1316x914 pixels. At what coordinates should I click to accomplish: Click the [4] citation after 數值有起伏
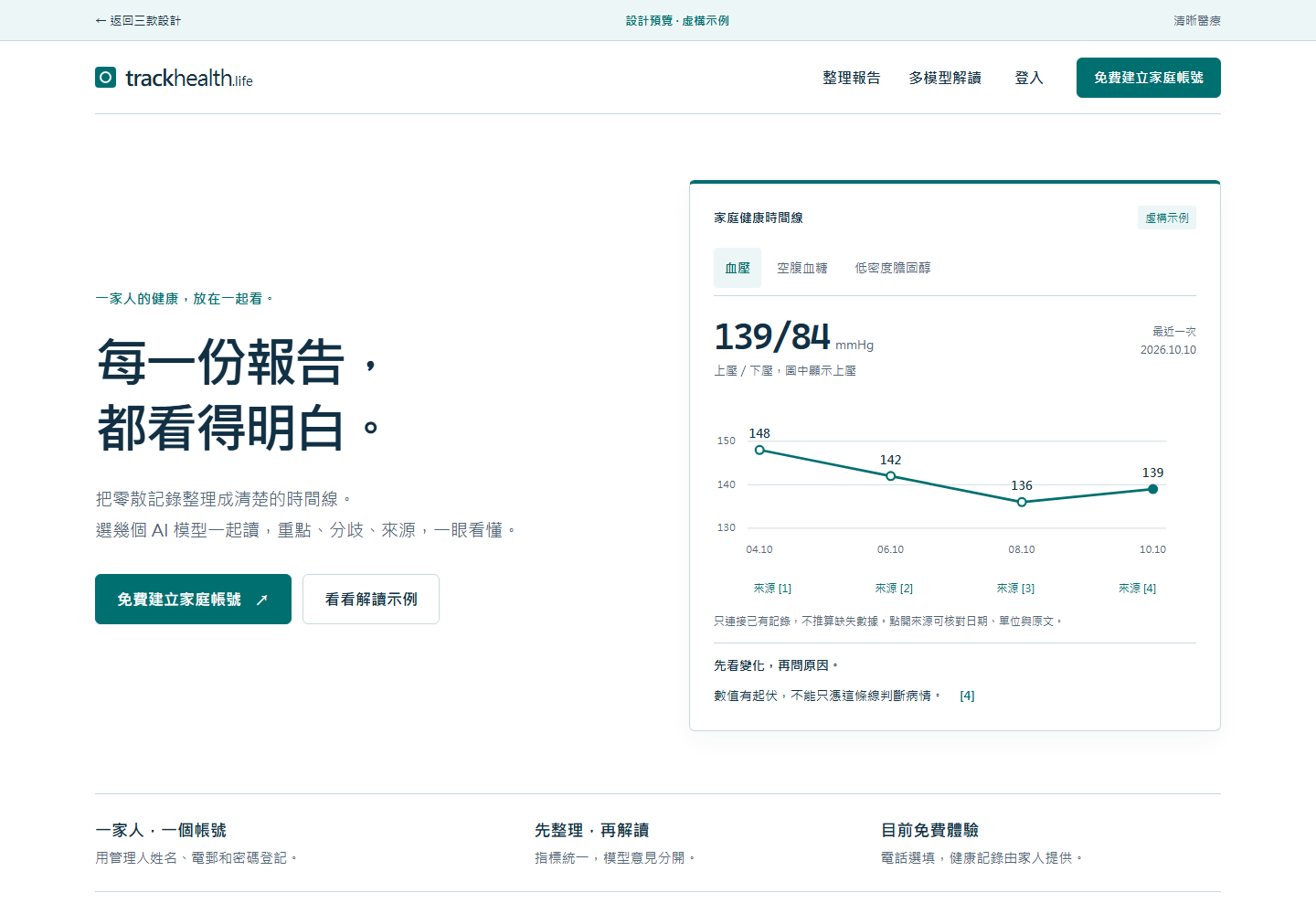pos(967,696)
